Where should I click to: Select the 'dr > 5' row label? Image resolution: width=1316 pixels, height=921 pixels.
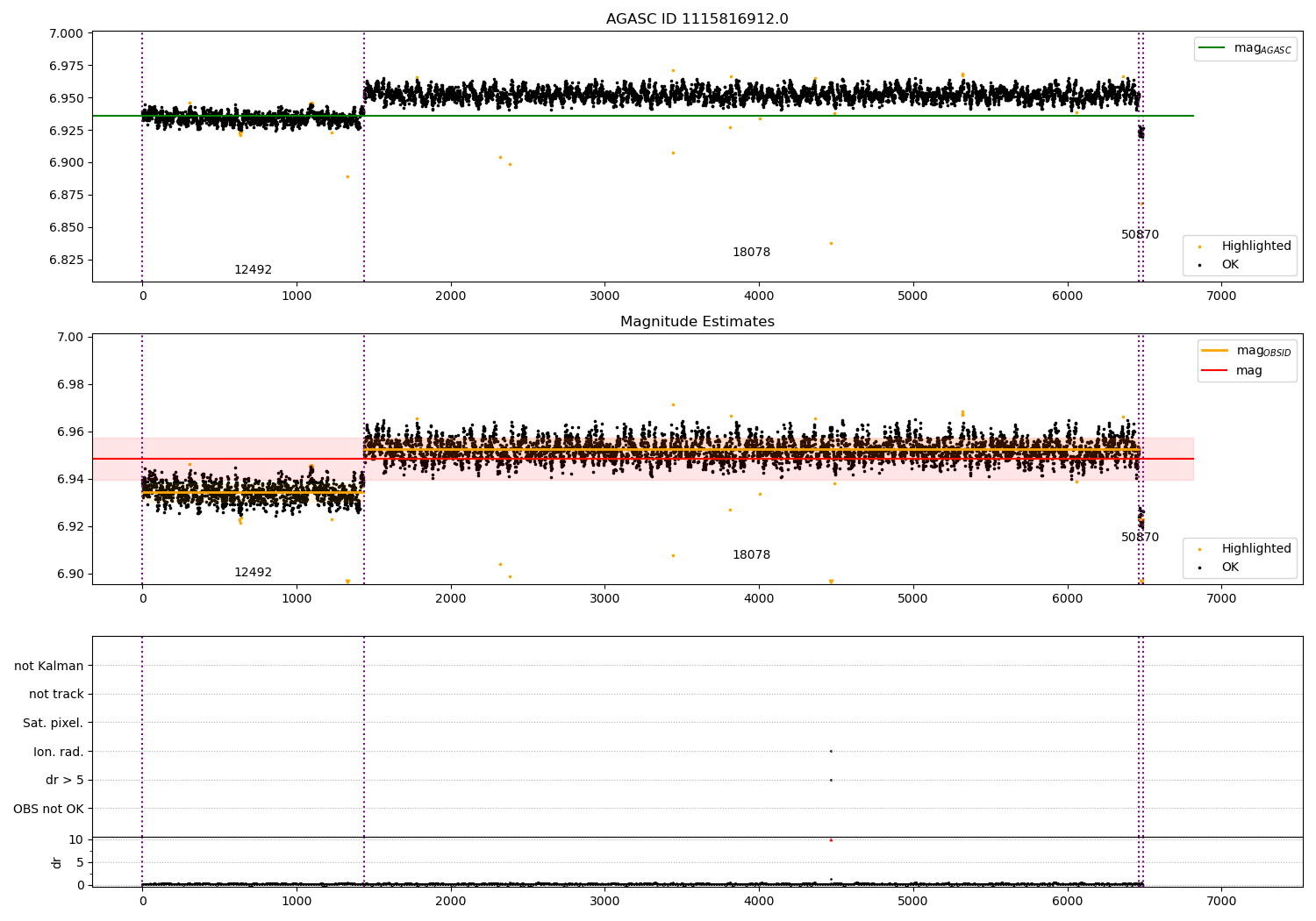[x=65, y=780]
